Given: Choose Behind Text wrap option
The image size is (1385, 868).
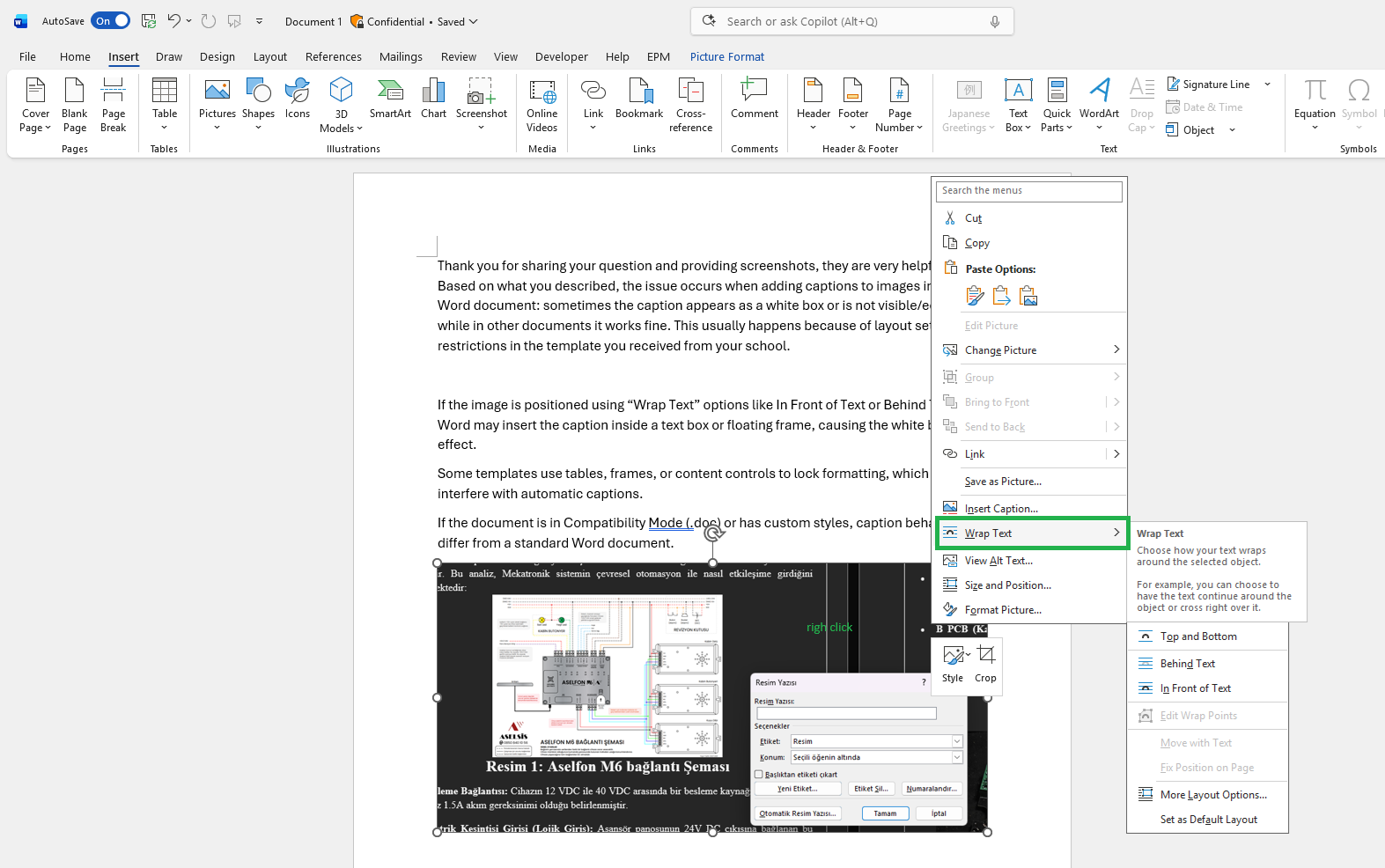Looking at the screenshot, I should (x=1187, y=664).
